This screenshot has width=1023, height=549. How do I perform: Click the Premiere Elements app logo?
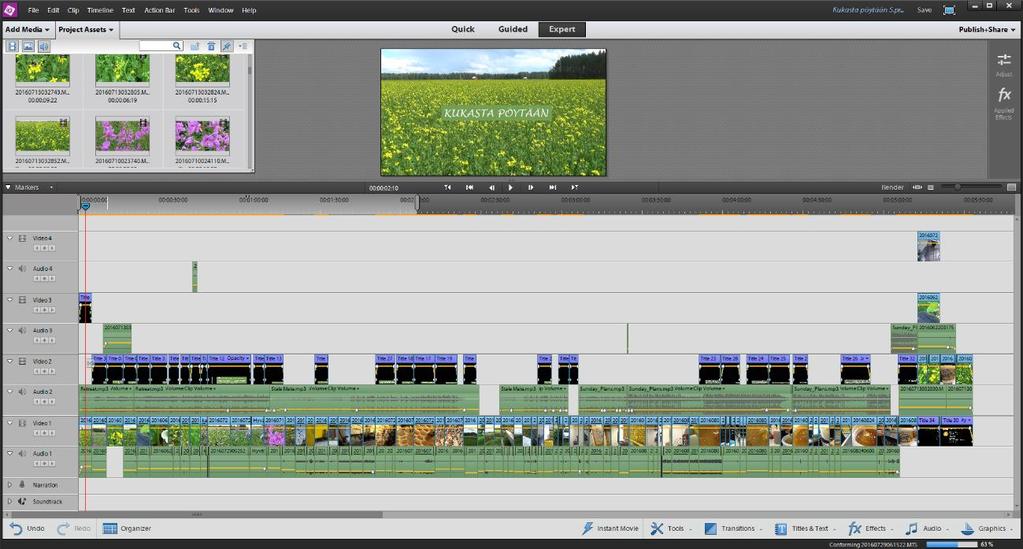point(10,9)
